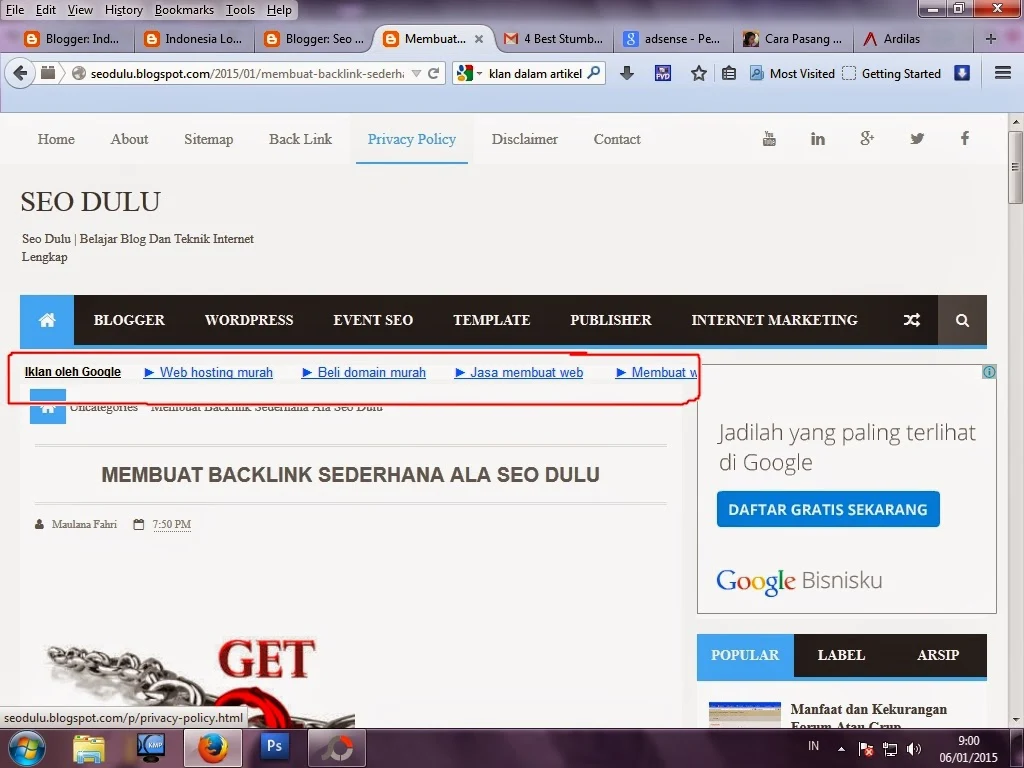This screenshot has height=768, width=1024.
Task: Bookmark this page with the star icon
Action: [x=699, y=73]
